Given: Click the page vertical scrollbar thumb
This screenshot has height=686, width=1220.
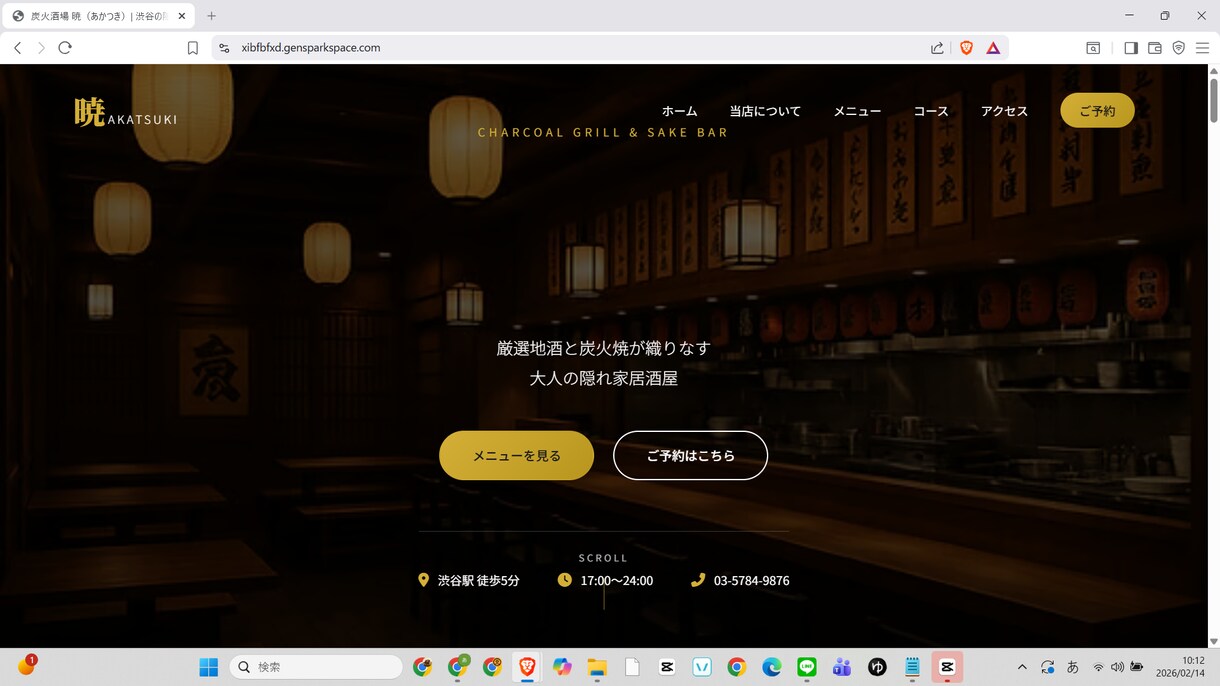Looking at the screenshot, I should click(x=1214, y=100).
